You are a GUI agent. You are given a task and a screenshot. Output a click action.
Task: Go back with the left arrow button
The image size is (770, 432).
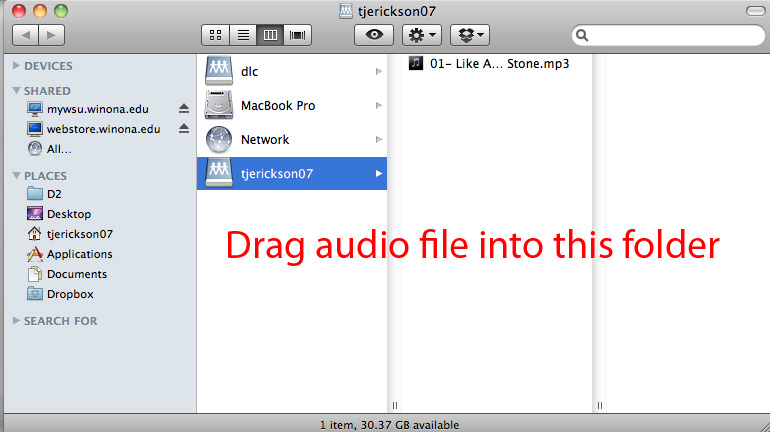(x=24, y=35)
